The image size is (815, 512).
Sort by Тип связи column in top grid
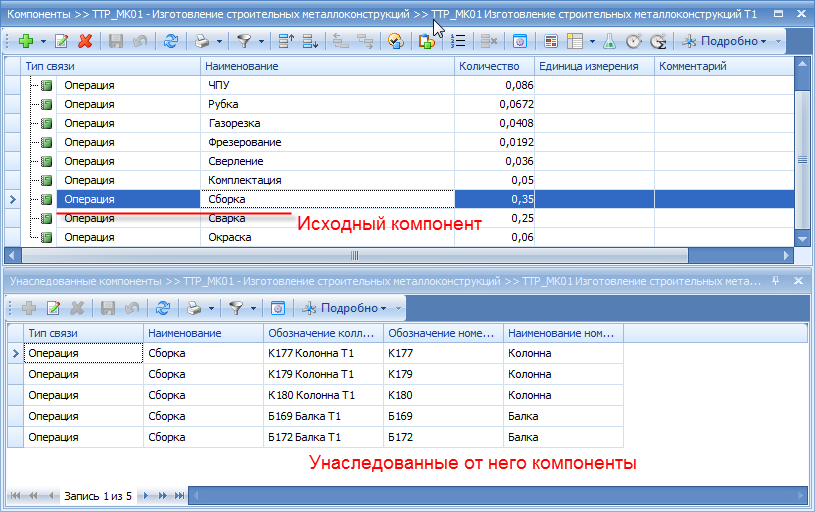(x=111, y=66)
